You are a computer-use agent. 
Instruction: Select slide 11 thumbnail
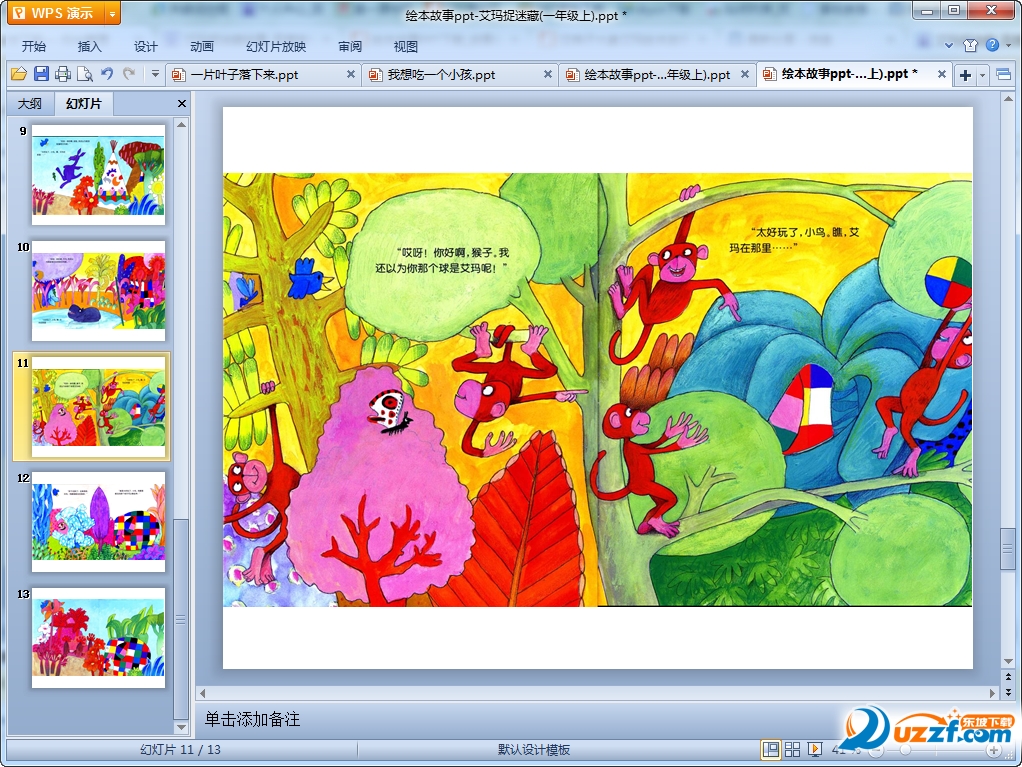98,407
